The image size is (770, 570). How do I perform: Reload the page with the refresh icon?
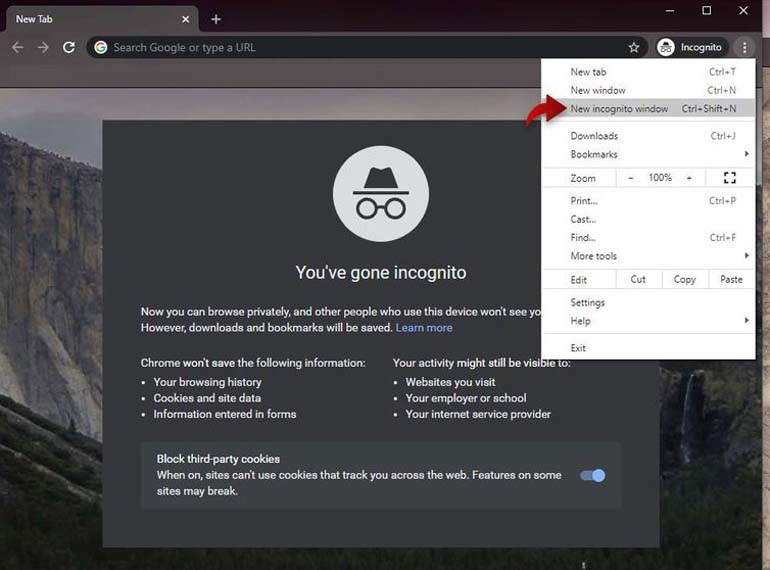[x=69, y=47]
